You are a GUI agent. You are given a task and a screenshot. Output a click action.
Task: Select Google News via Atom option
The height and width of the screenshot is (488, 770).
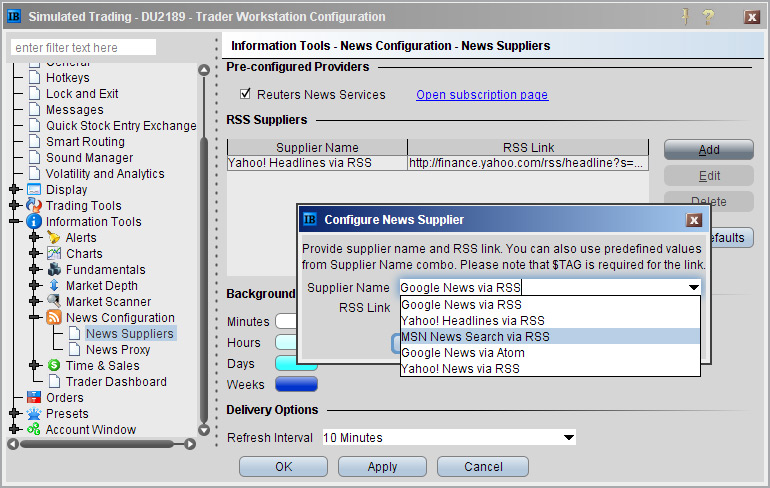550,352
